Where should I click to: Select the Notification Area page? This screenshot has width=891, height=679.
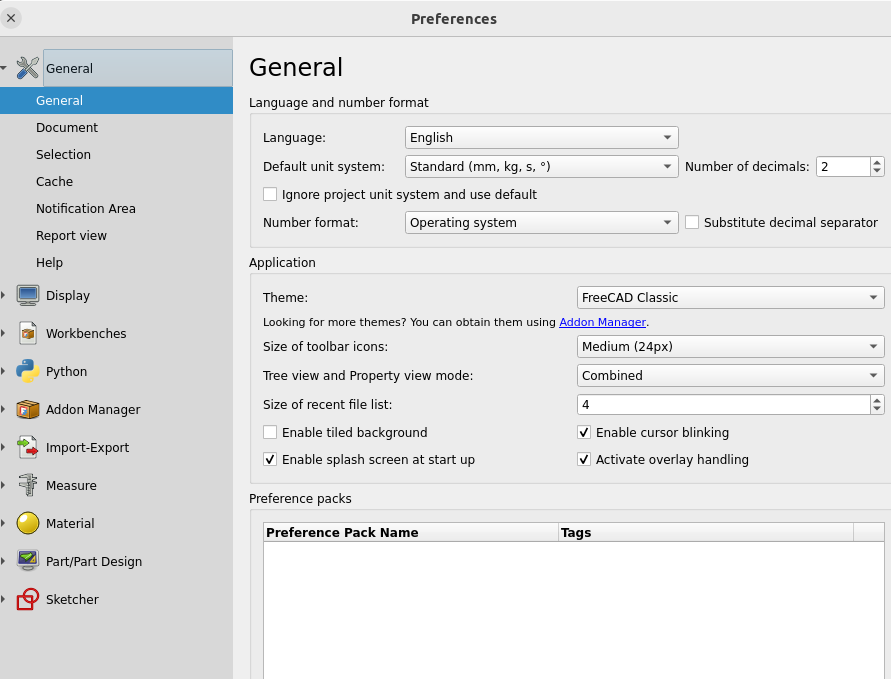(86, 209)
